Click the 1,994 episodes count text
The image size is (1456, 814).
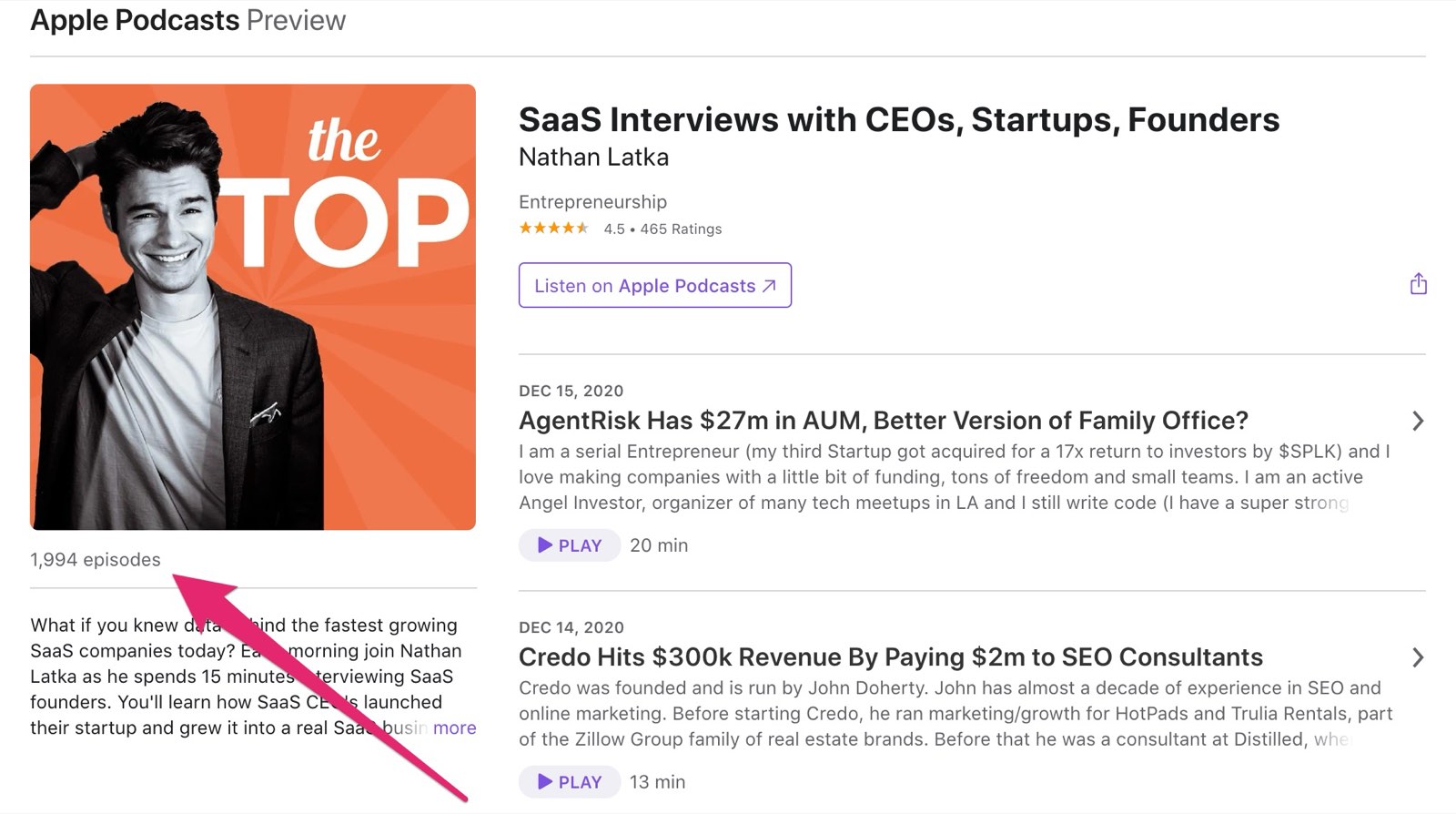(96, 560)
